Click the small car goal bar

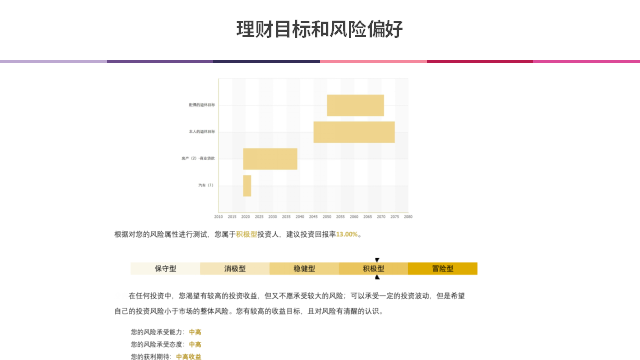click(x=247, y=186)
